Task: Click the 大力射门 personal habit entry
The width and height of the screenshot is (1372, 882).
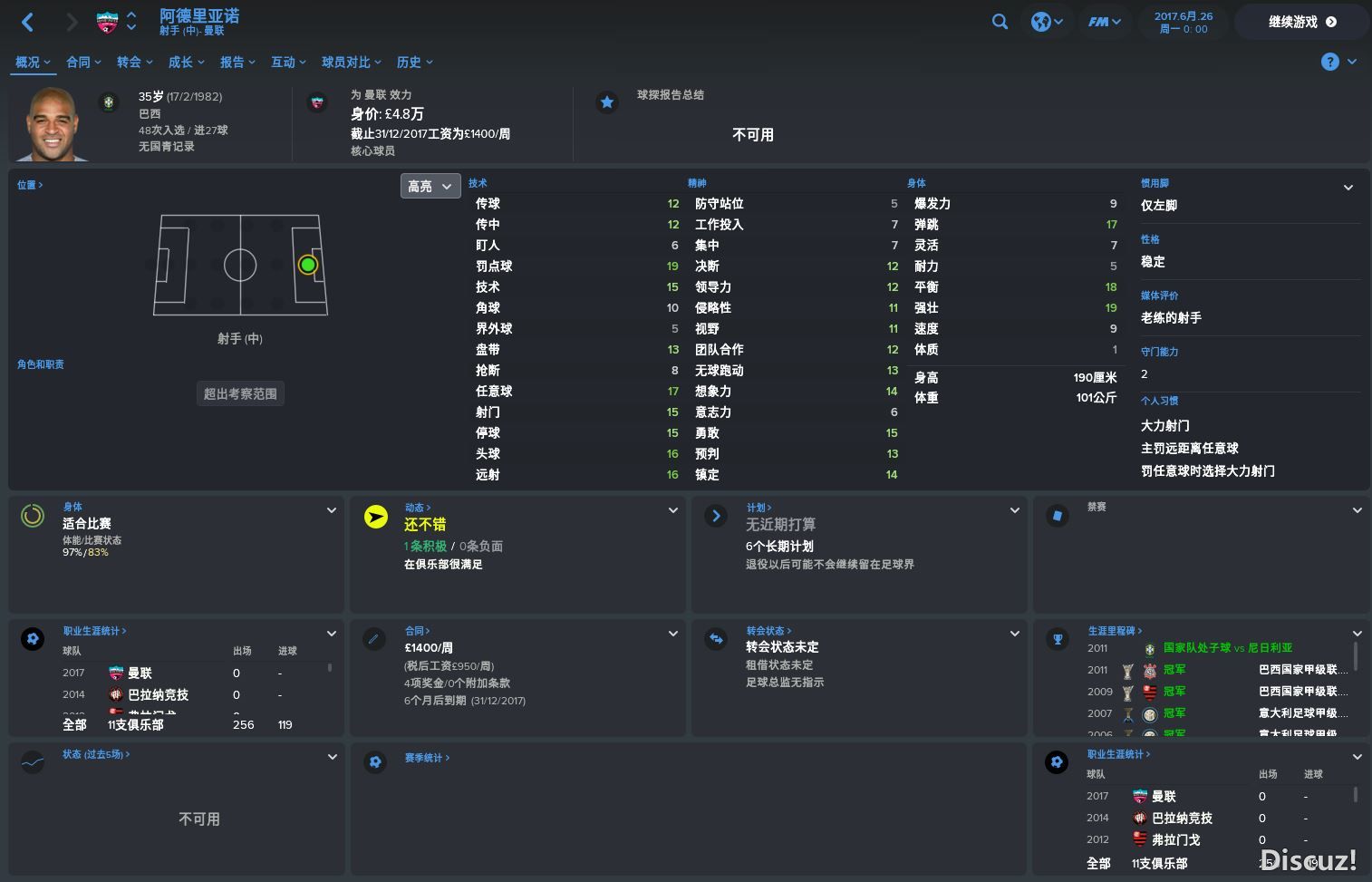Action: point(1165,426)
